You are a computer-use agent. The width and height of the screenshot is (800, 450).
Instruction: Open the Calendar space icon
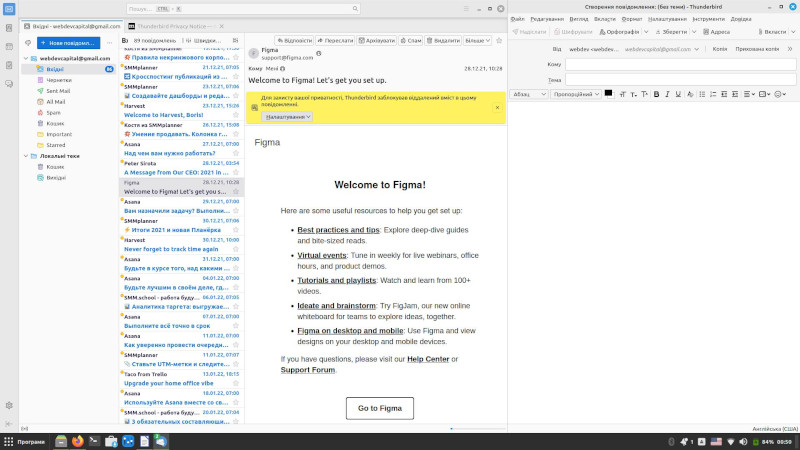click(x=9, y=46)
